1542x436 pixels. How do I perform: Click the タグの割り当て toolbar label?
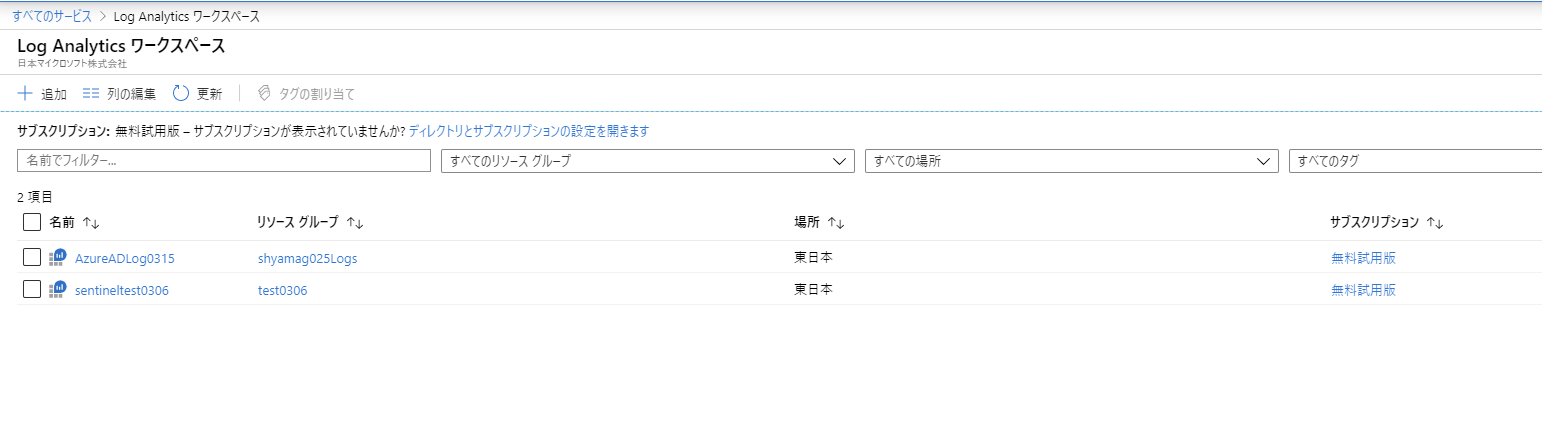(317, 94)
